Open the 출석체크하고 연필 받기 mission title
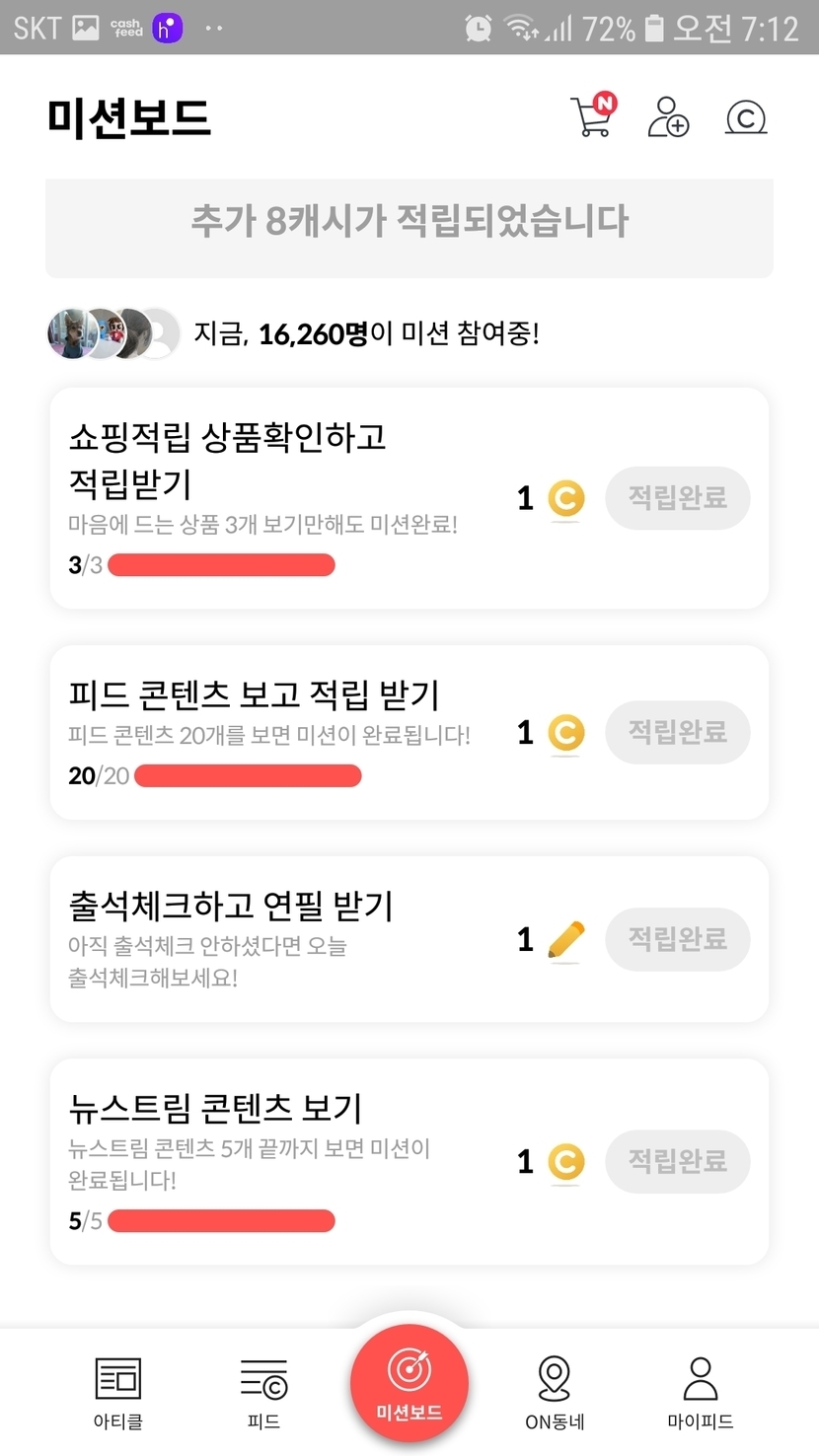 (231, 905)
